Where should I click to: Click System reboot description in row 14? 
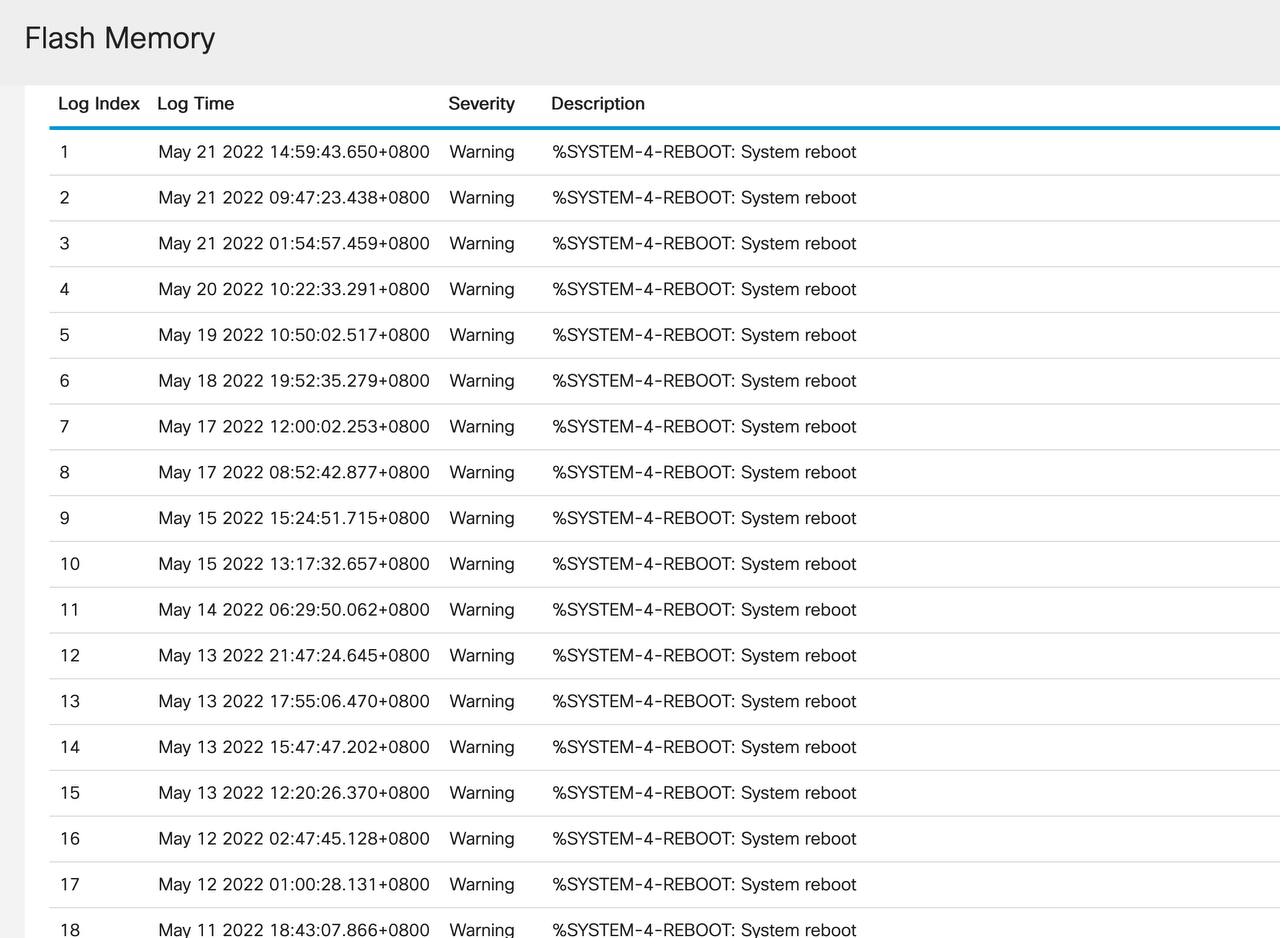704,747
